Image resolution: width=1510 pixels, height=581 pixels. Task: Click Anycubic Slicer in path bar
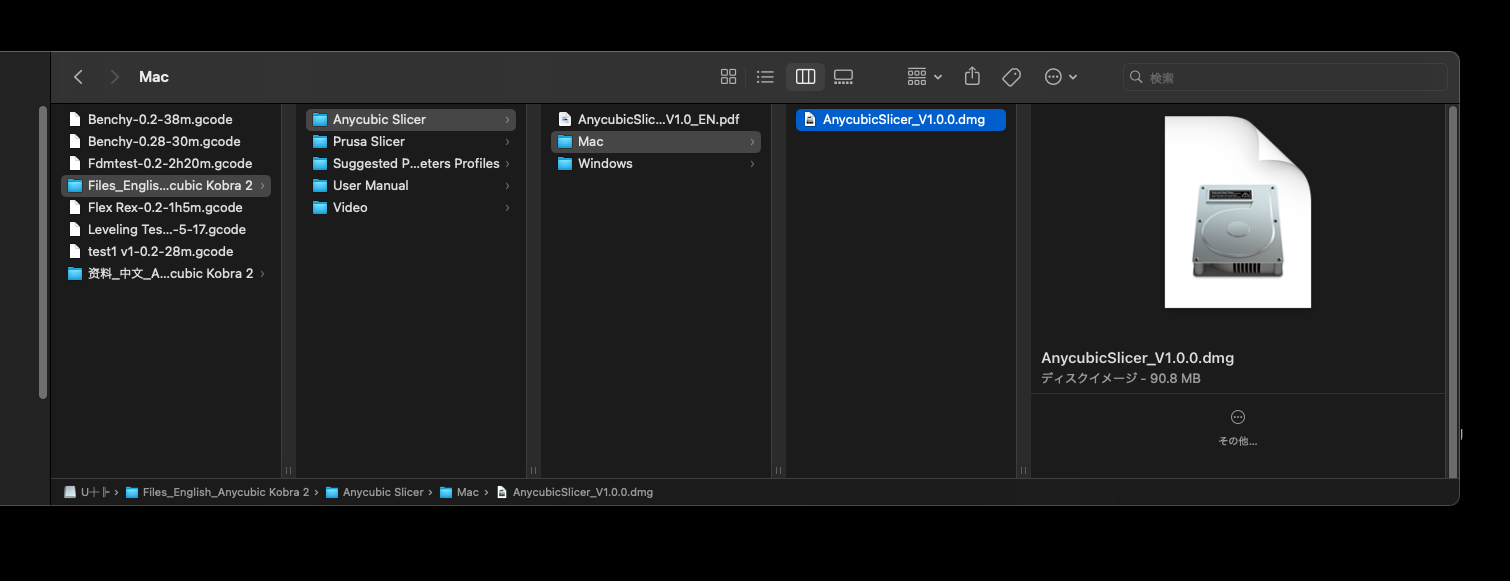tap(383, 492)
